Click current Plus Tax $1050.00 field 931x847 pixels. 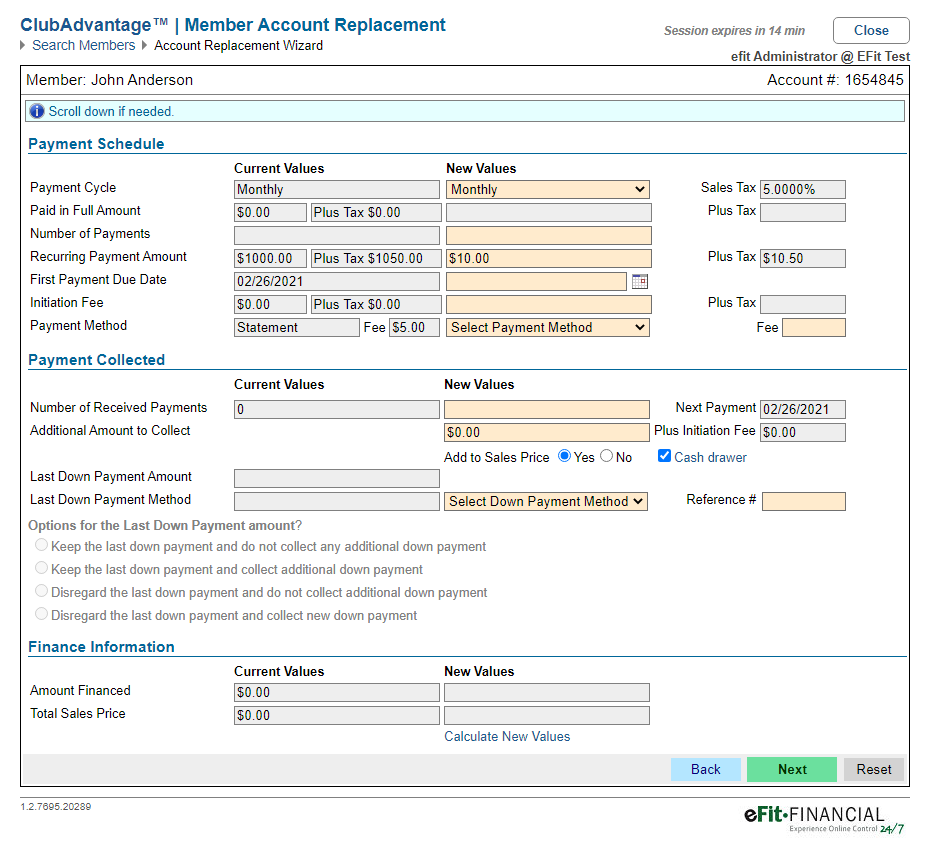pos(376,259)
